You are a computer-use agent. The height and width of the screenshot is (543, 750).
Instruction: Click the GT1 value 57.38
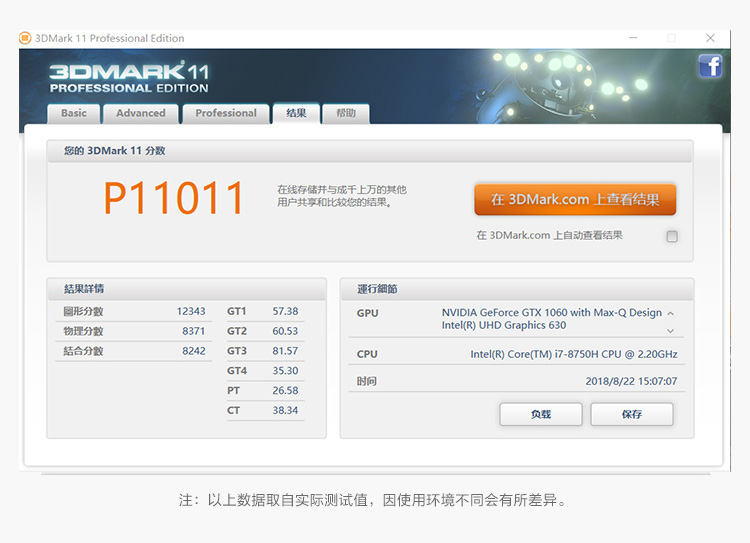click(285, 311)
